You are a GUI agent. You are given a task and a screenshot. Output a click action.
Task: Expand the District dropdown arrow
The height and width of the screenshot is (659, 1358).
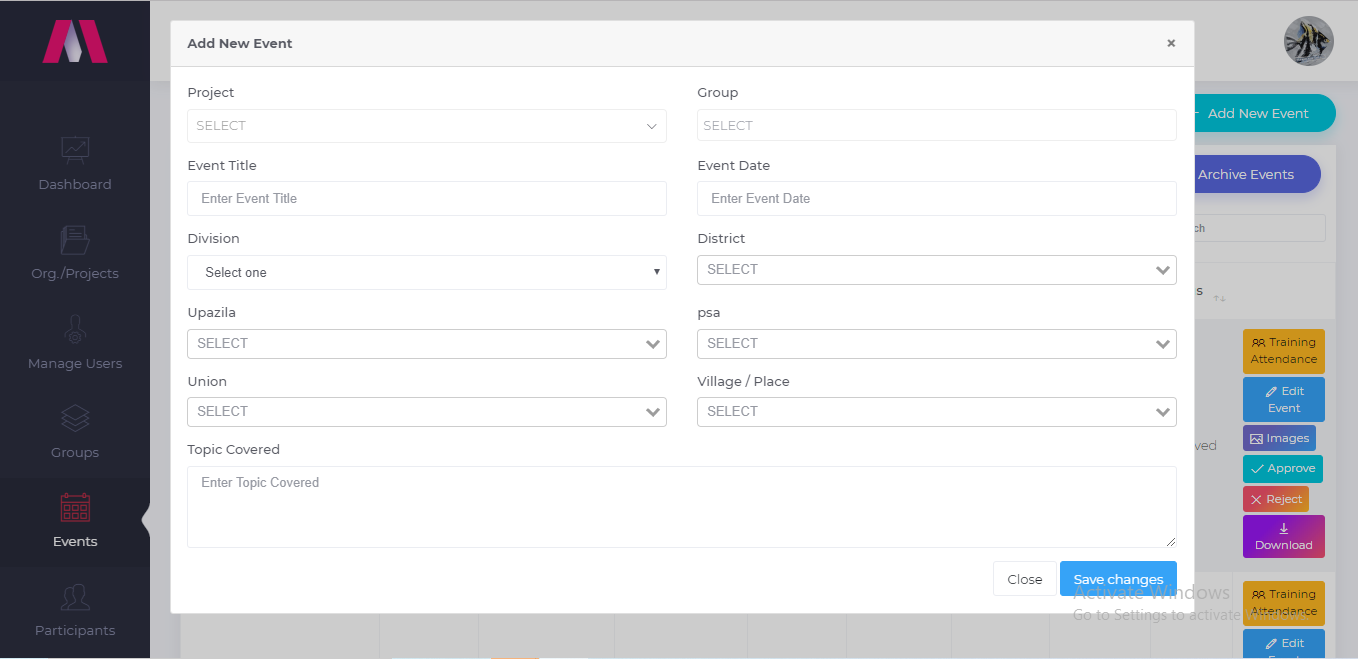pos(1163,270)
